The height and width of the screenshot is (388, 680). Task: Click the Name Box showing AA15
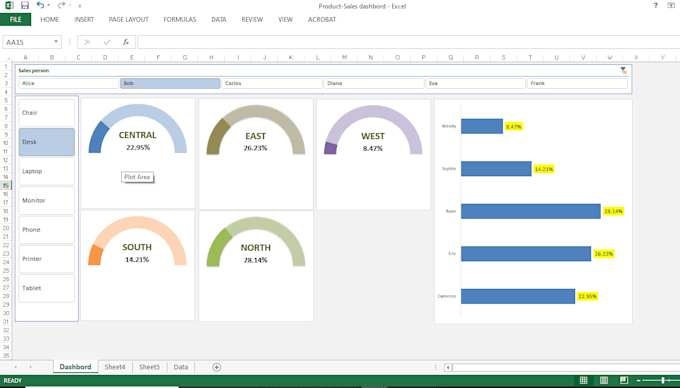[27, 42]
